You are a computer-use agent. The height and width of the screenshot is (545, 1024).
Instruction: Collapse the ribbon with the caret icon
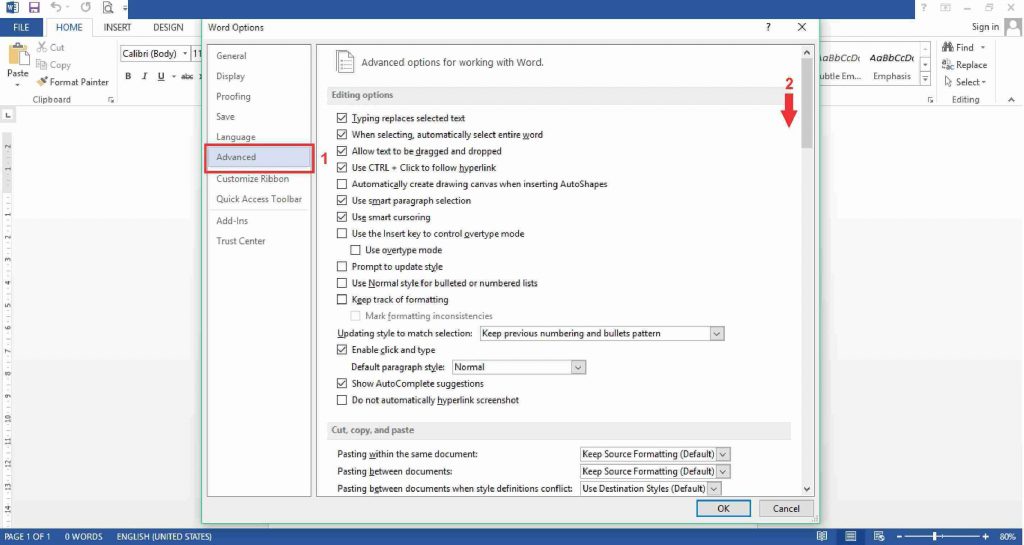click(x=1011, y=100)
